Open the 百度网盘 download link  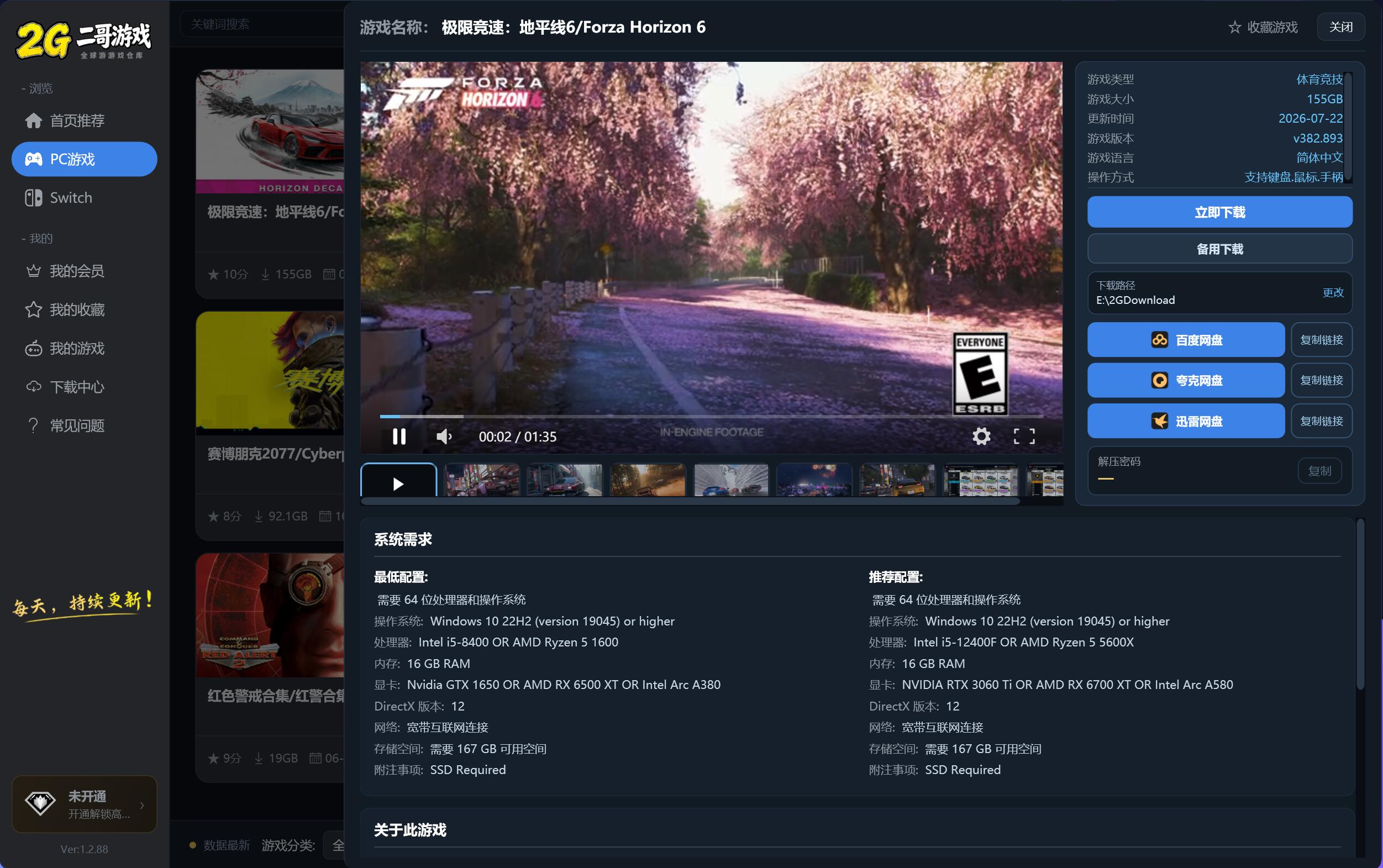click(x=1186, y=340)
